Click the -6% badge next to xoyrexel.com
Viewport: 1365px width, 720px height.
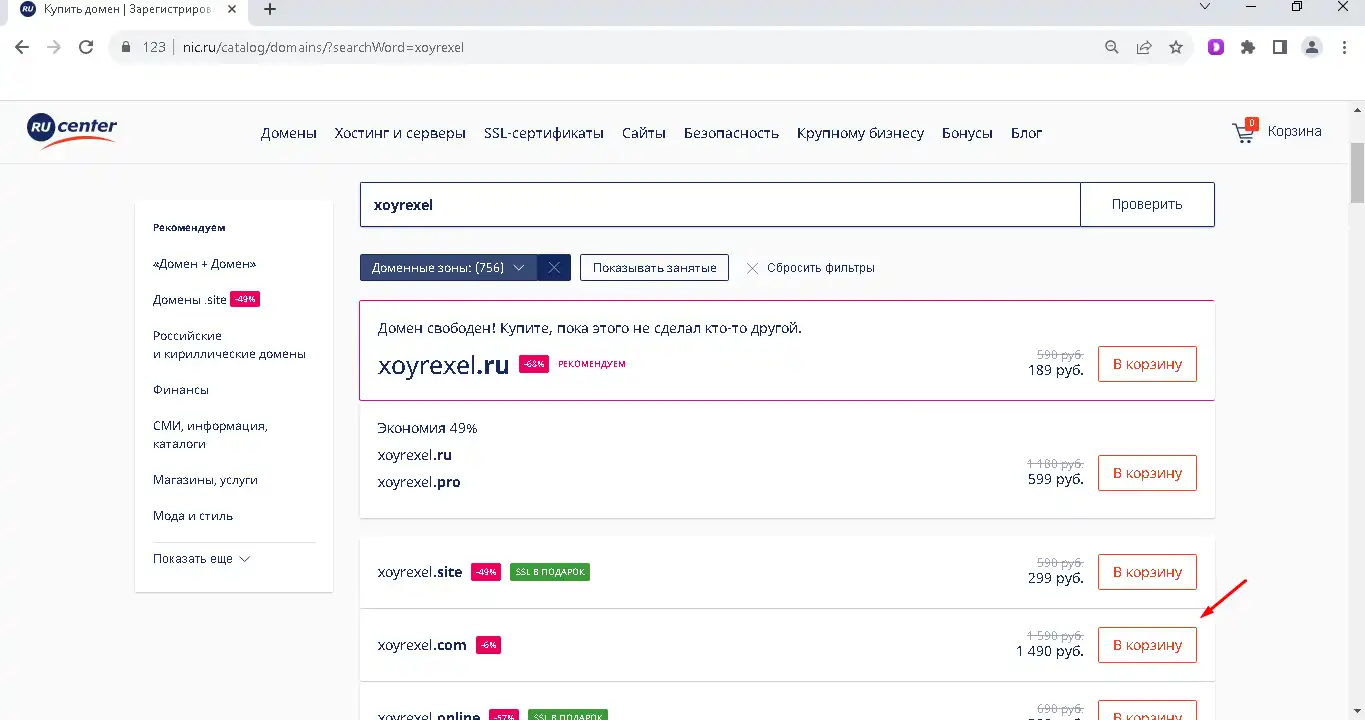click(x=488, y=645)
